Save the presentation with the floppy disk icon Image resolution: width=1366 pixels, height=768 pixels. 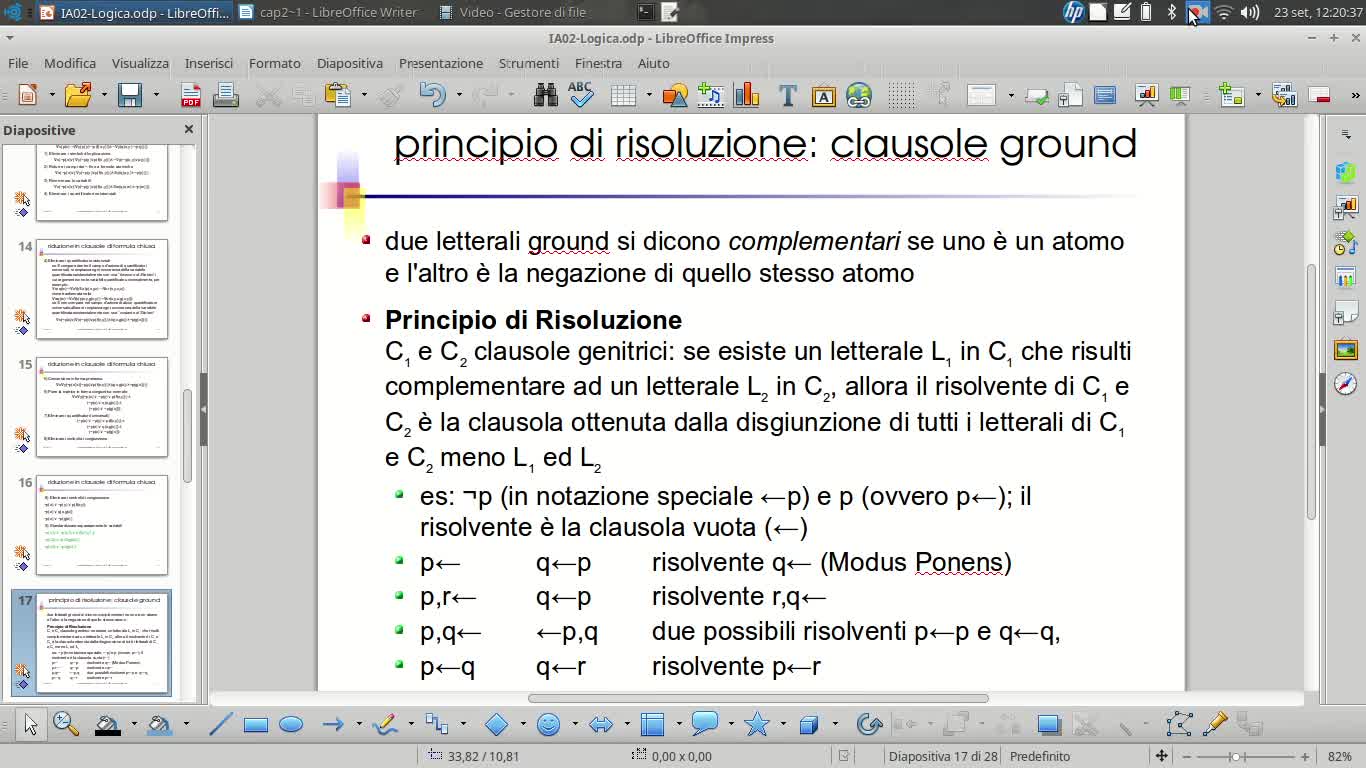(x=130, y=95)
